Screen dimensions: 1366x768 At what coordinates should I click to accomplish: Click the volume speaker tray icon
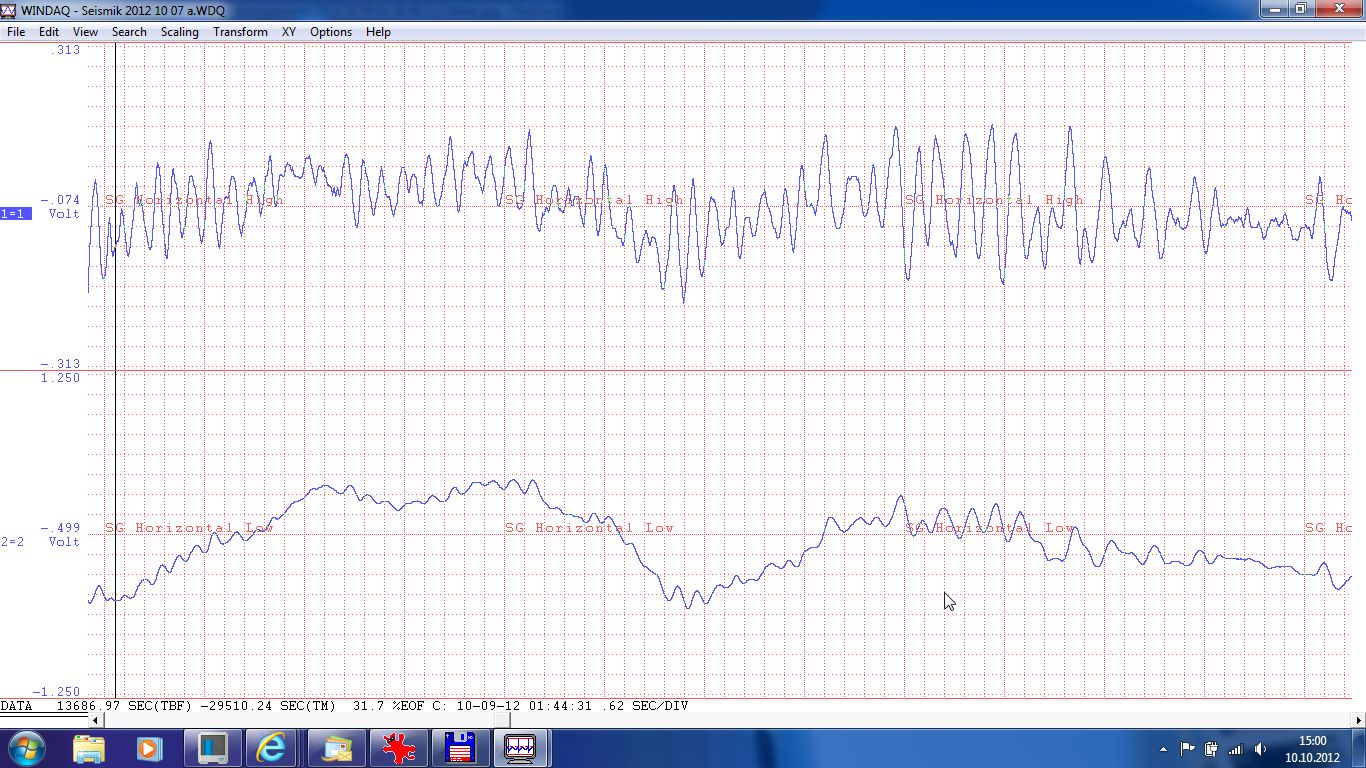tap(1260, 749)
